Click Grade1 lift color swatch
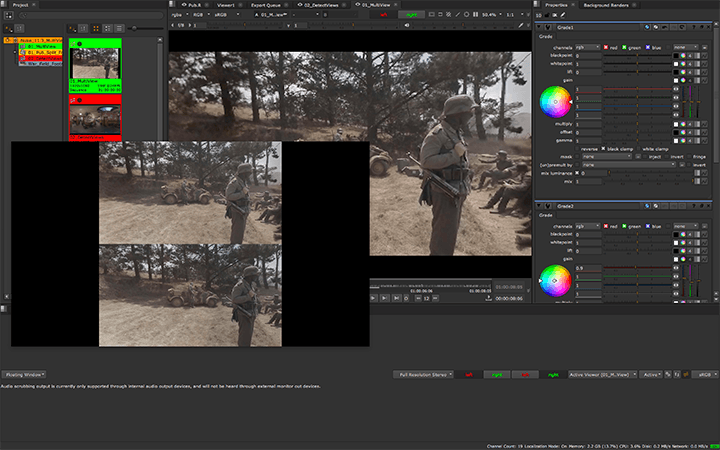Image resolution: width=720 pixels, height=450 pixels. (x=676, y=72)
